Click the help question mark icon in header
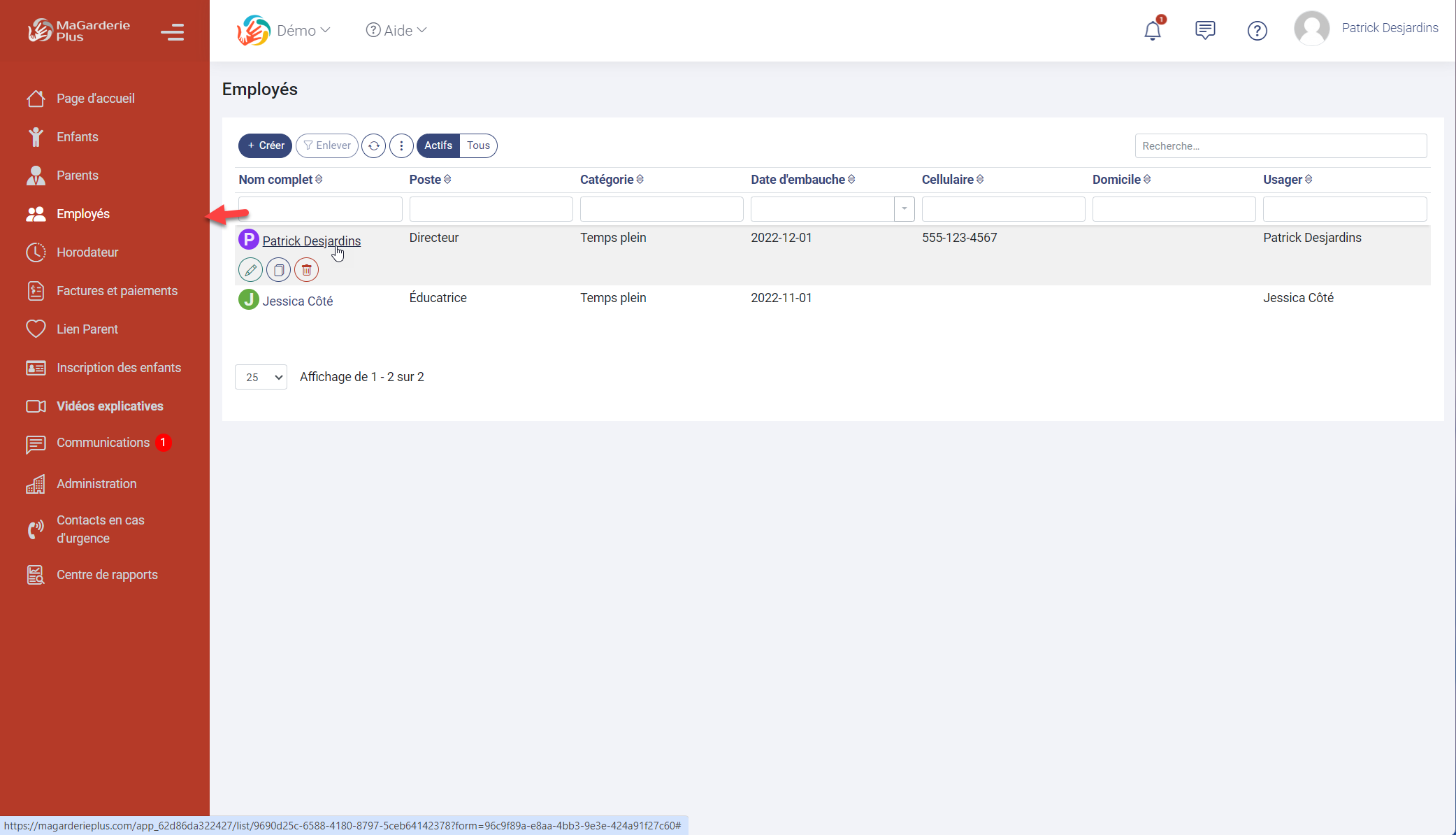This screenshot has width=1456, height=835. tap(1257, 31)
